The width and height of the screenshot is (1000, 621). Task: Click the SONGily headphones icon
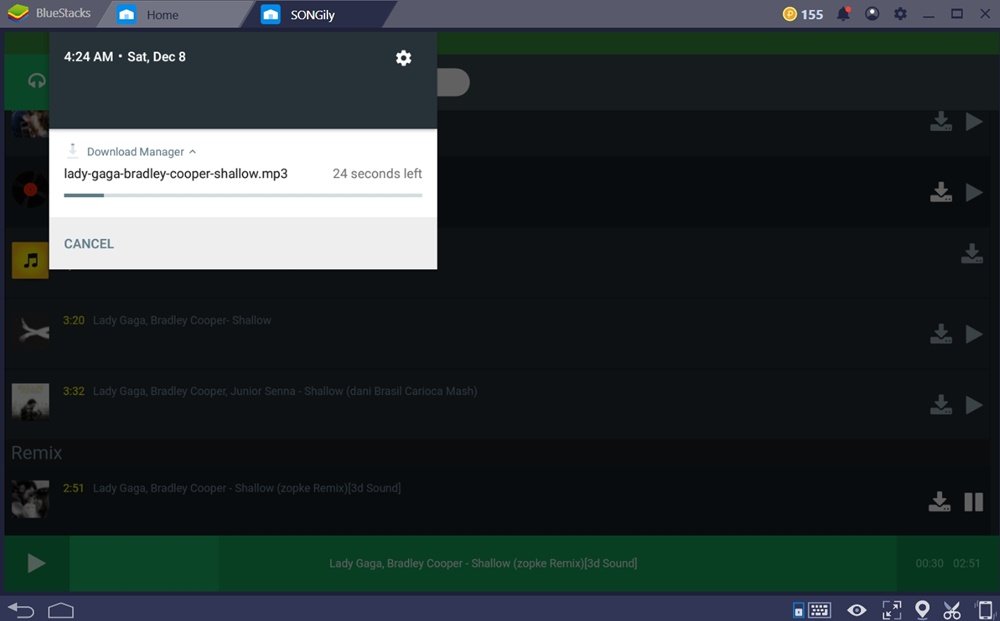click(x=37, y=81)
